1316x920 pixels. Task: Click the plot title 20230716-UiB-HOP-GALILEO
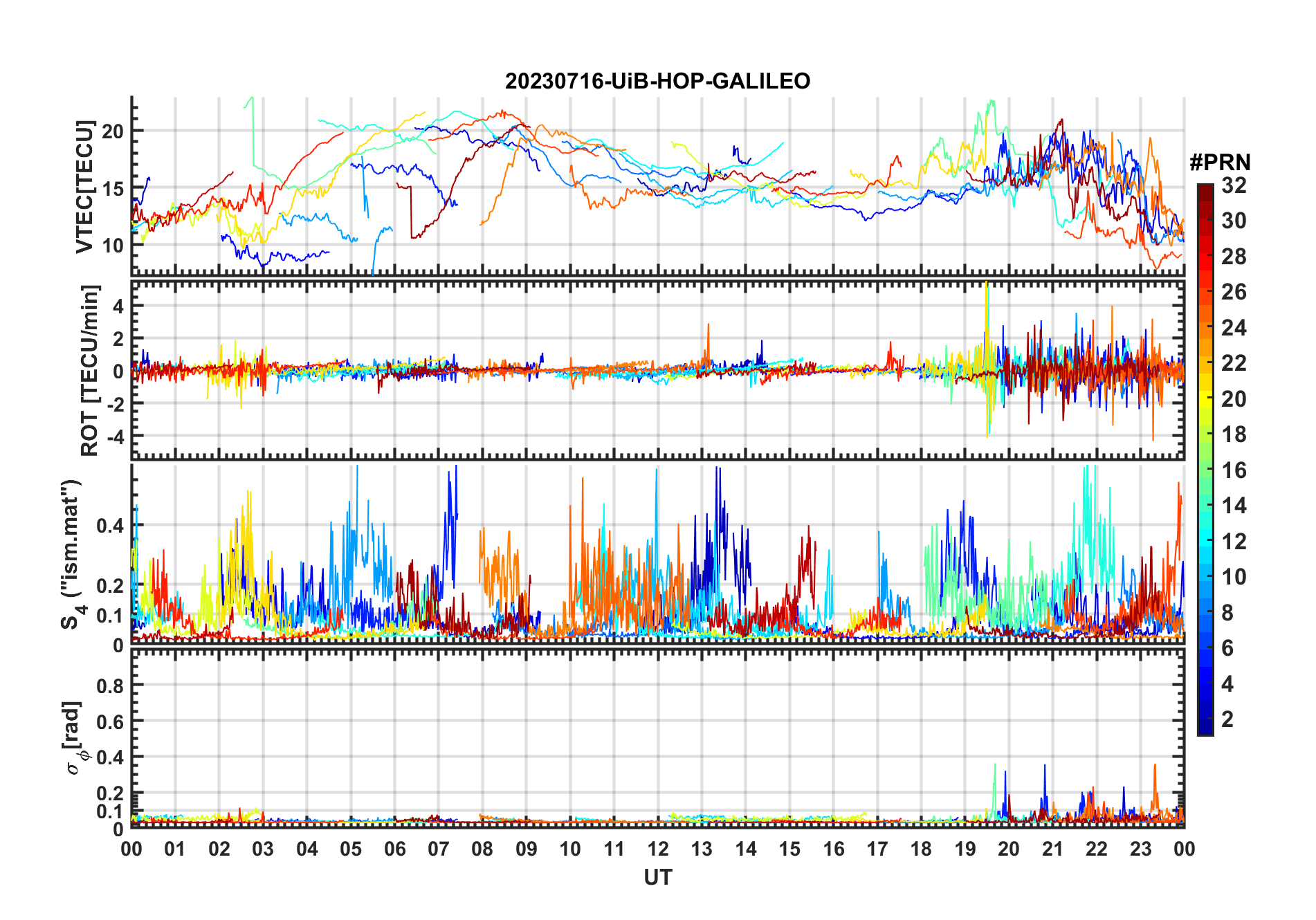coord(657,82)
